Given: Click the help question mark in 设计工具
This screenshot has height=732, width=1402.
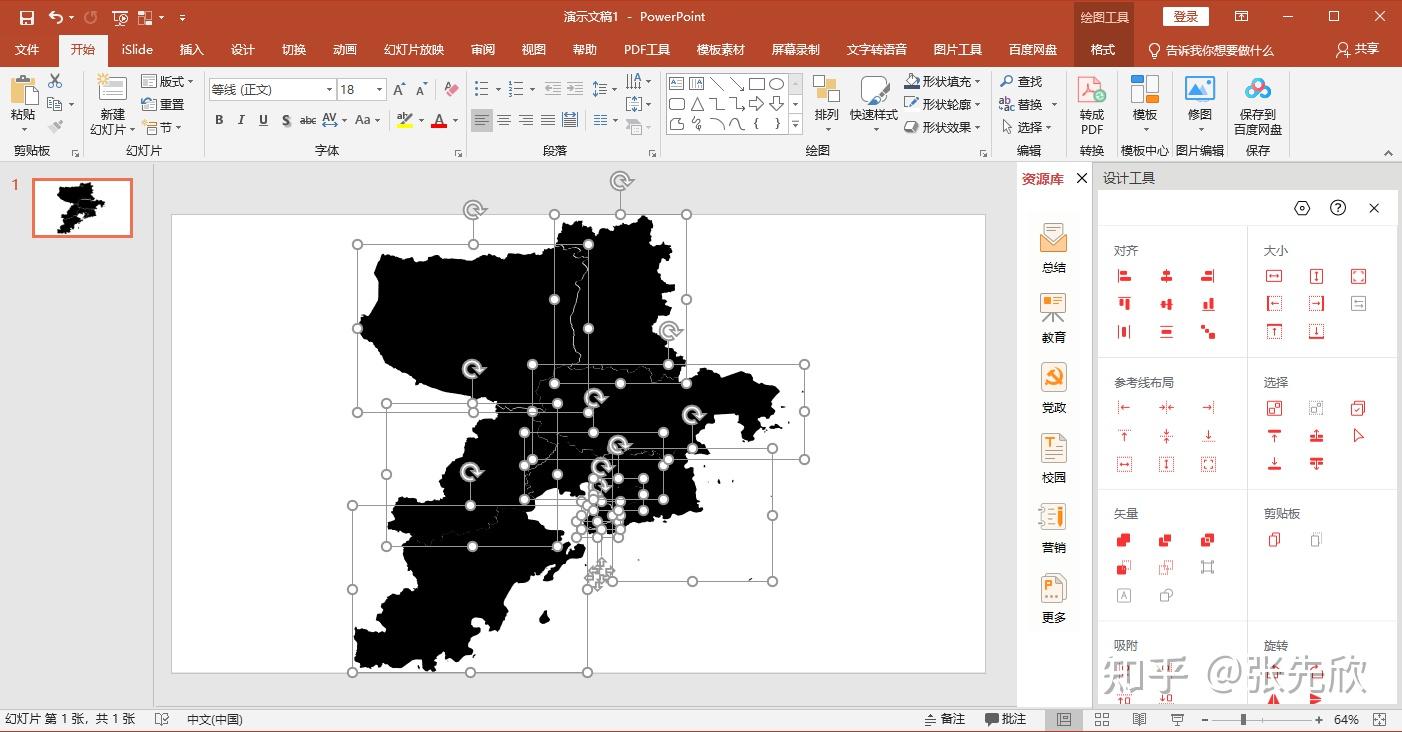Looking at the screenshot, I should coord(1338,208).
